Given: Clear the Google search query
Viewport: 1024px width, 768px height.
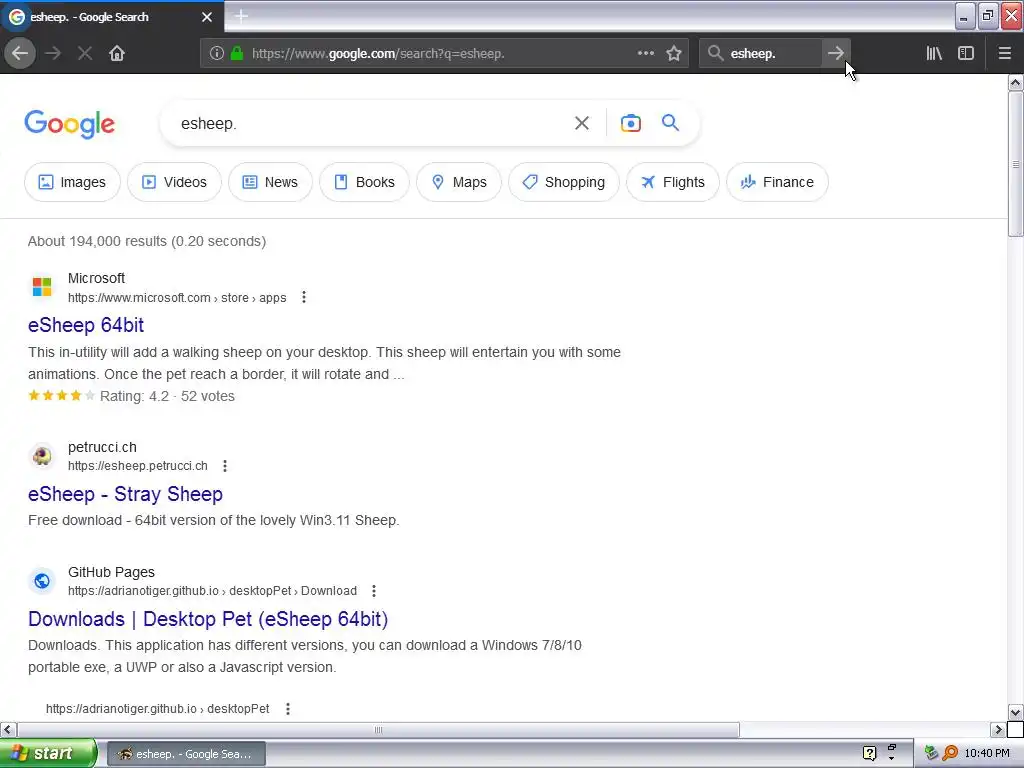Looking at the screenshot, I should click(x=582, y=123).
